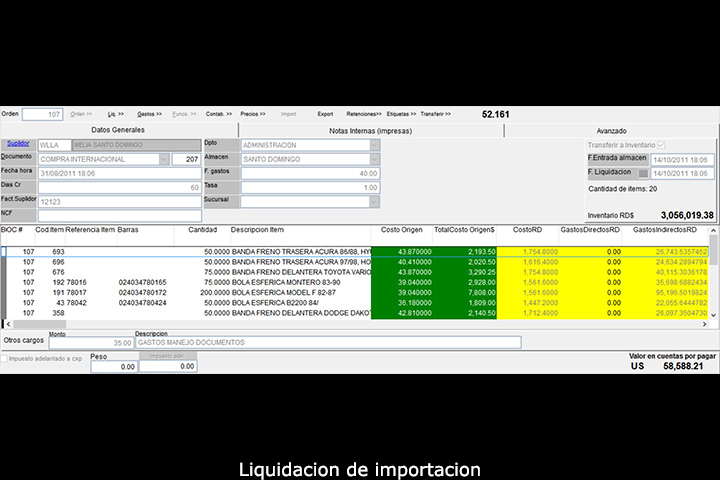Image resolution: width=720 pixels, height=480 pixels.
Task: Expand the Dpto ADMINISTRACION dropdown
Action: pos(374,145)
